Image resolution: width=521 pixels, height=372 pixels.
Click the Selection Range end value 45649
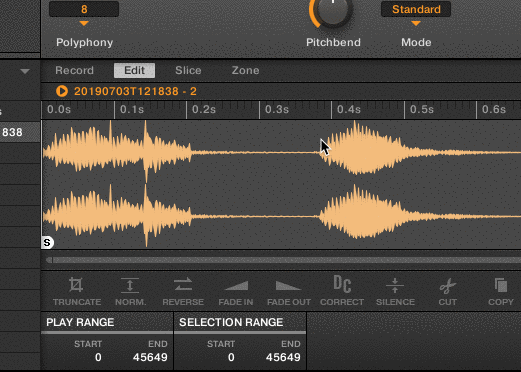283,357
